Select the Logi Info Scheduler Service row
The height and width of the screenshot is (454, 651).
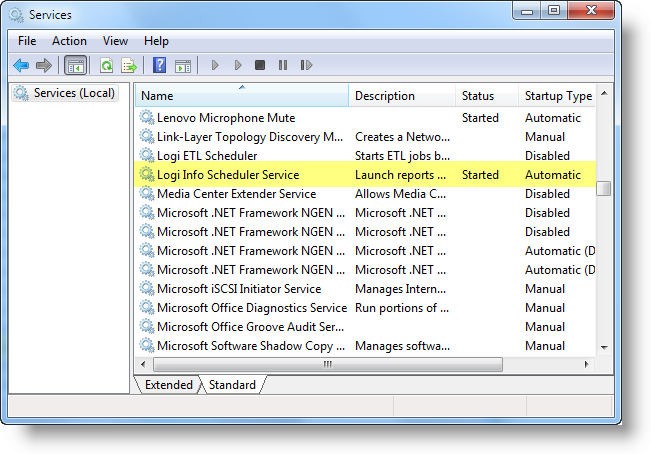[x=228, y=175]
